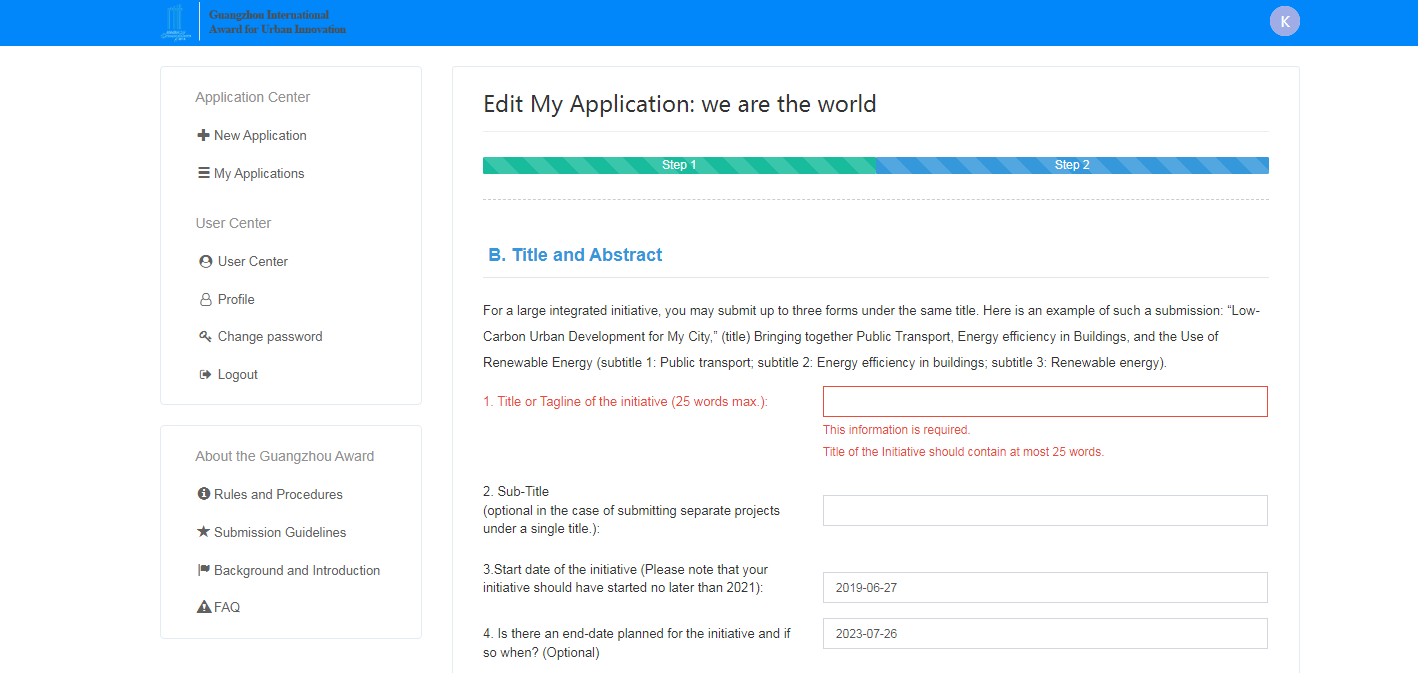Click the list icon beside My Applications
The width and height of the screenshot is (1418, 673).
click(203, 173)
